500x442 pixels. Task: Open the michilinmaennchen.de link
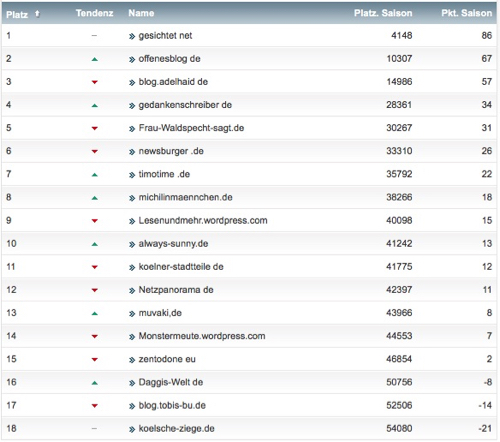pos(185,197)
